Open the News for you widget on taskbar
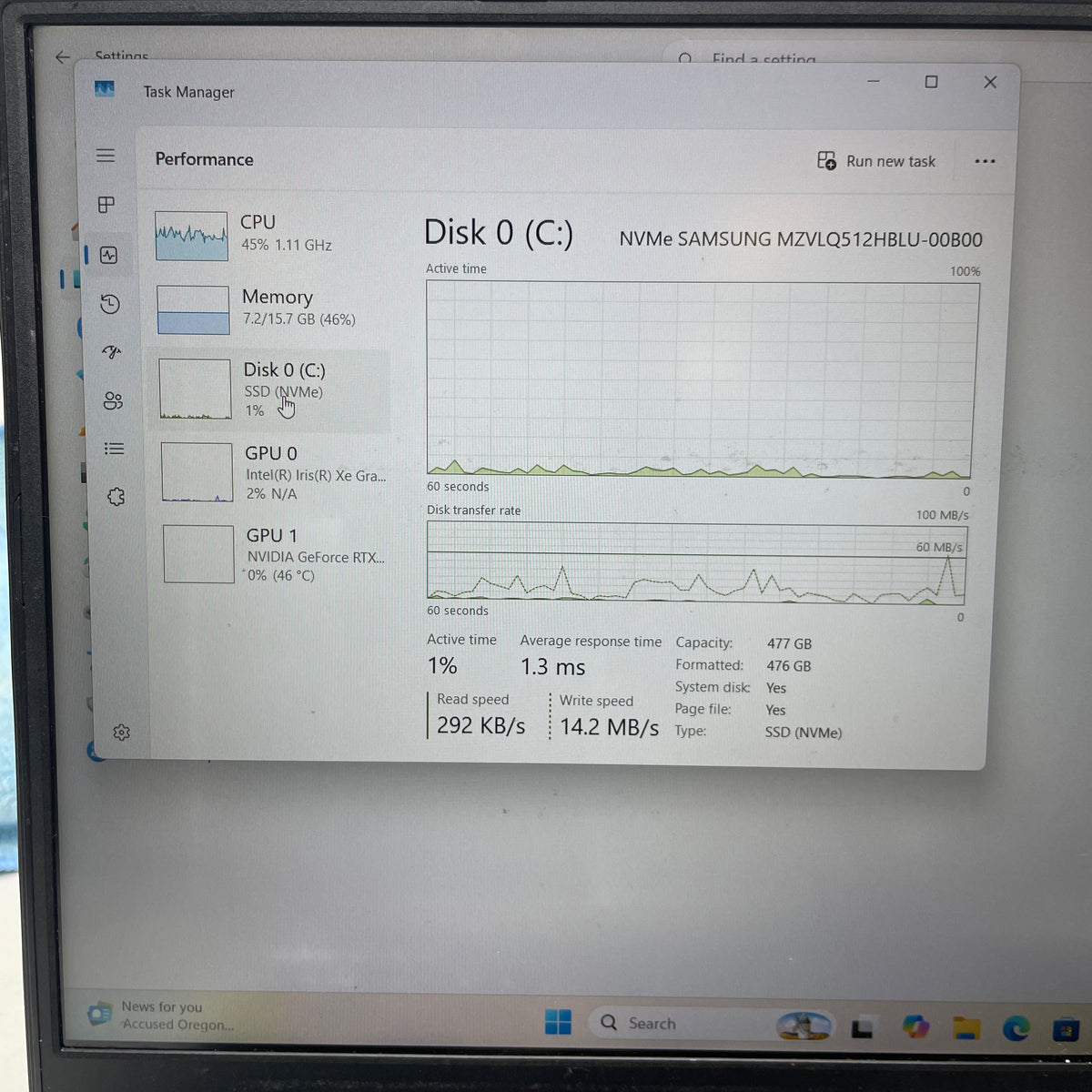Screen dimensions: 1092x1092 [160, 1015]
